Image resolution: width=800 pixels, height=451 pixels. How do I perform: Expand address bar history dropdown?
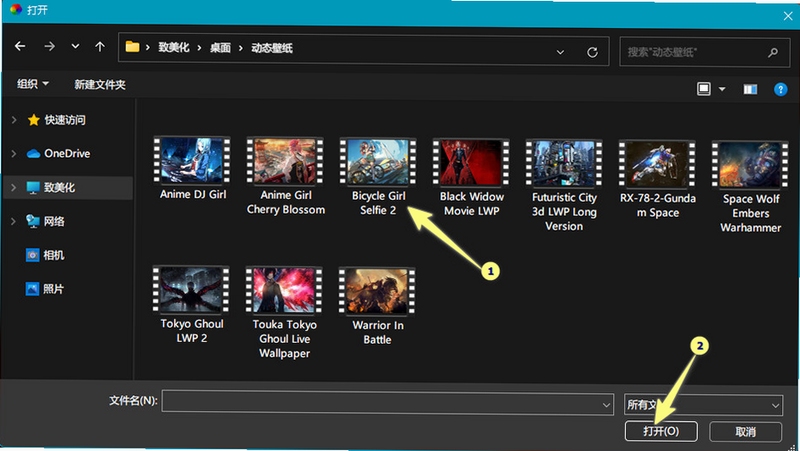(x=560, y=52)
